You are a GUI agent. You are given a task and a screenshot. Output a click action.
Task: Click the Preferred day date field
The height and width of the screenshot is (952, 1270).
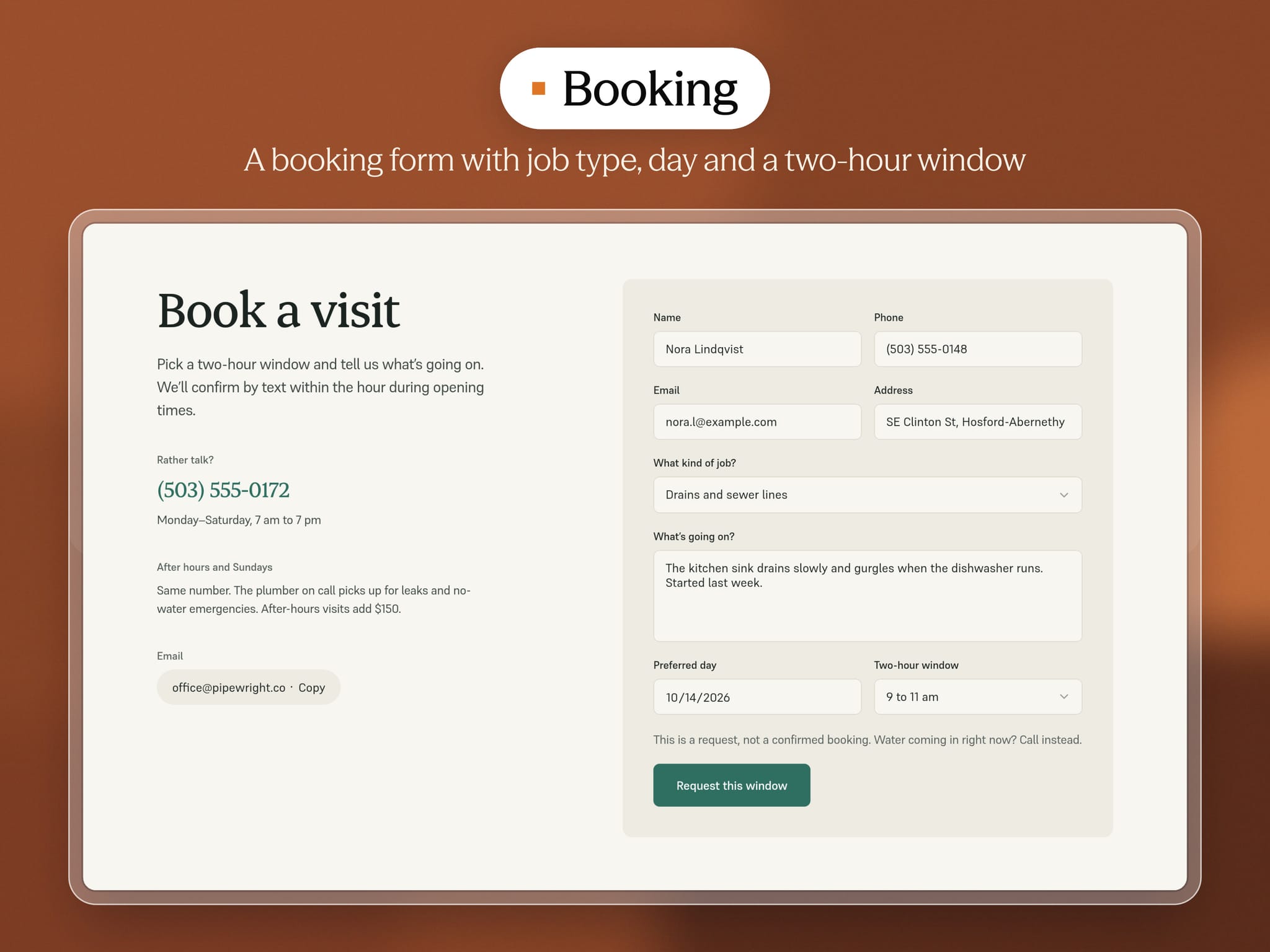pos(757,697)
